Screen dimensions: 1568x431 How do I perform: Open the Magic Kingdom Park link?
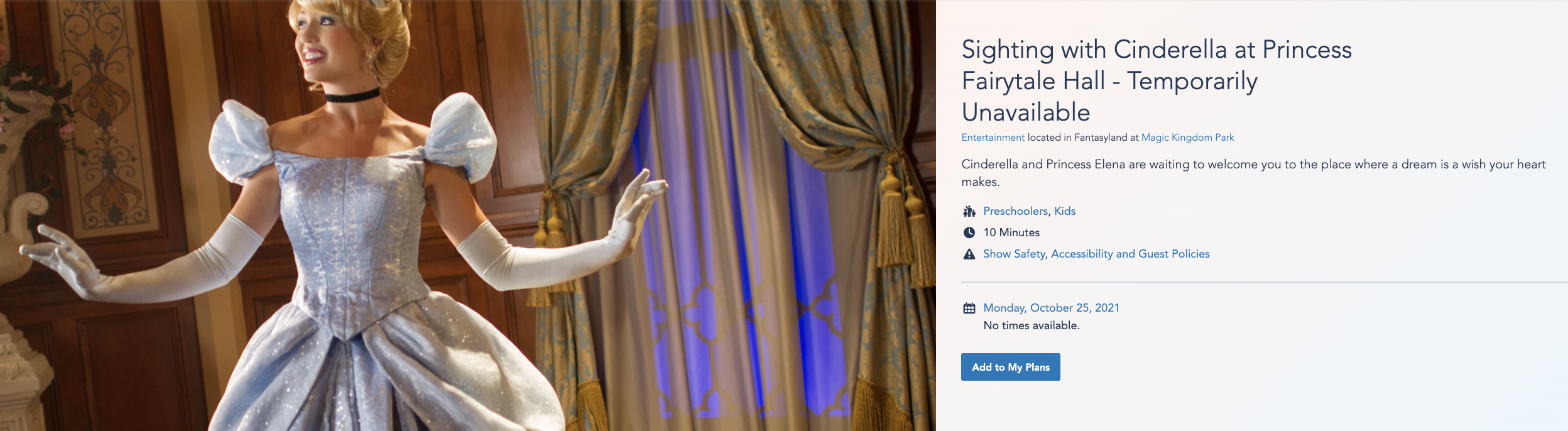(1187, 138)
